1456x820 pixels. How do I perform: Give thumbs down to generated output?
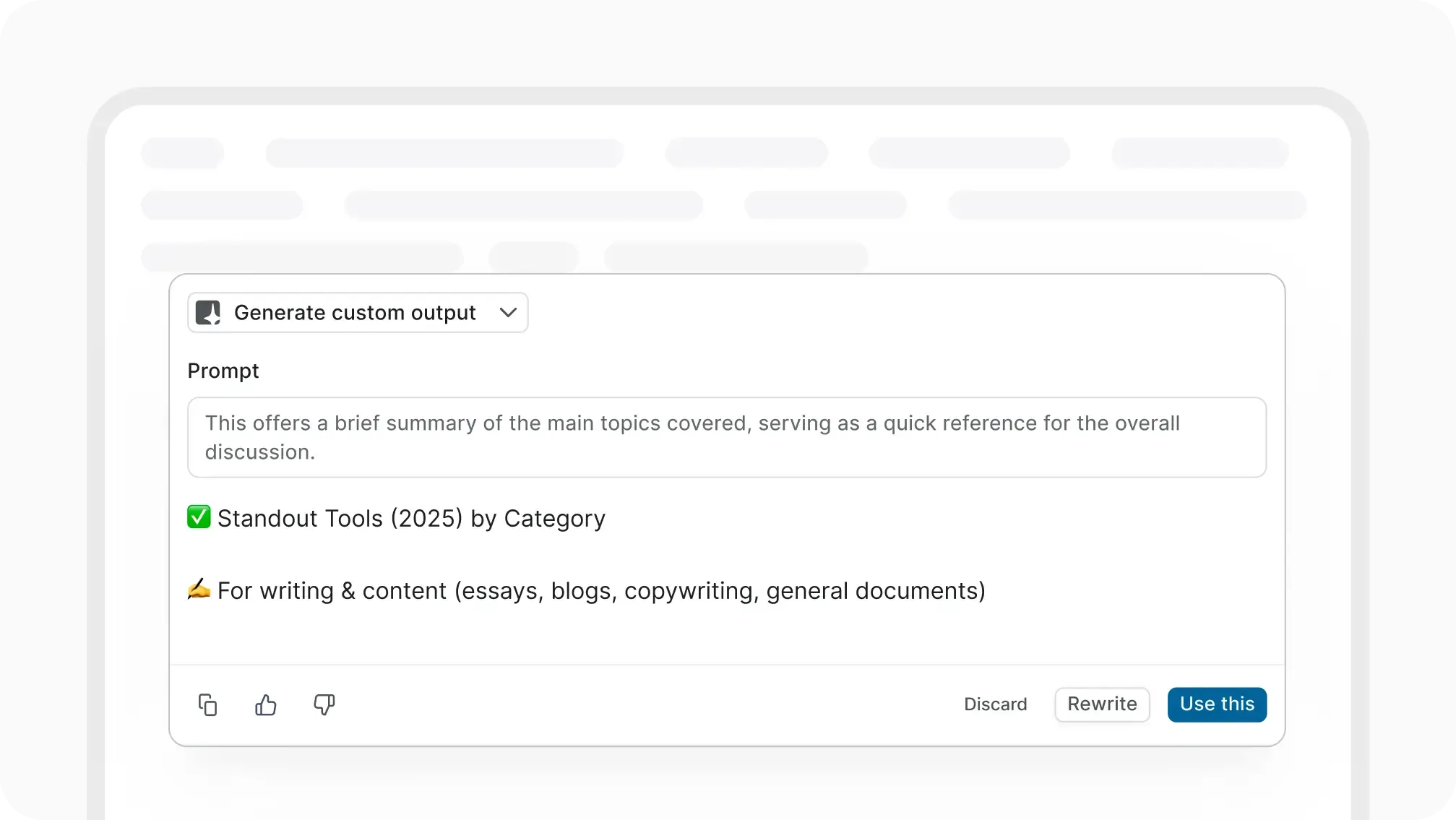point(324,704)
